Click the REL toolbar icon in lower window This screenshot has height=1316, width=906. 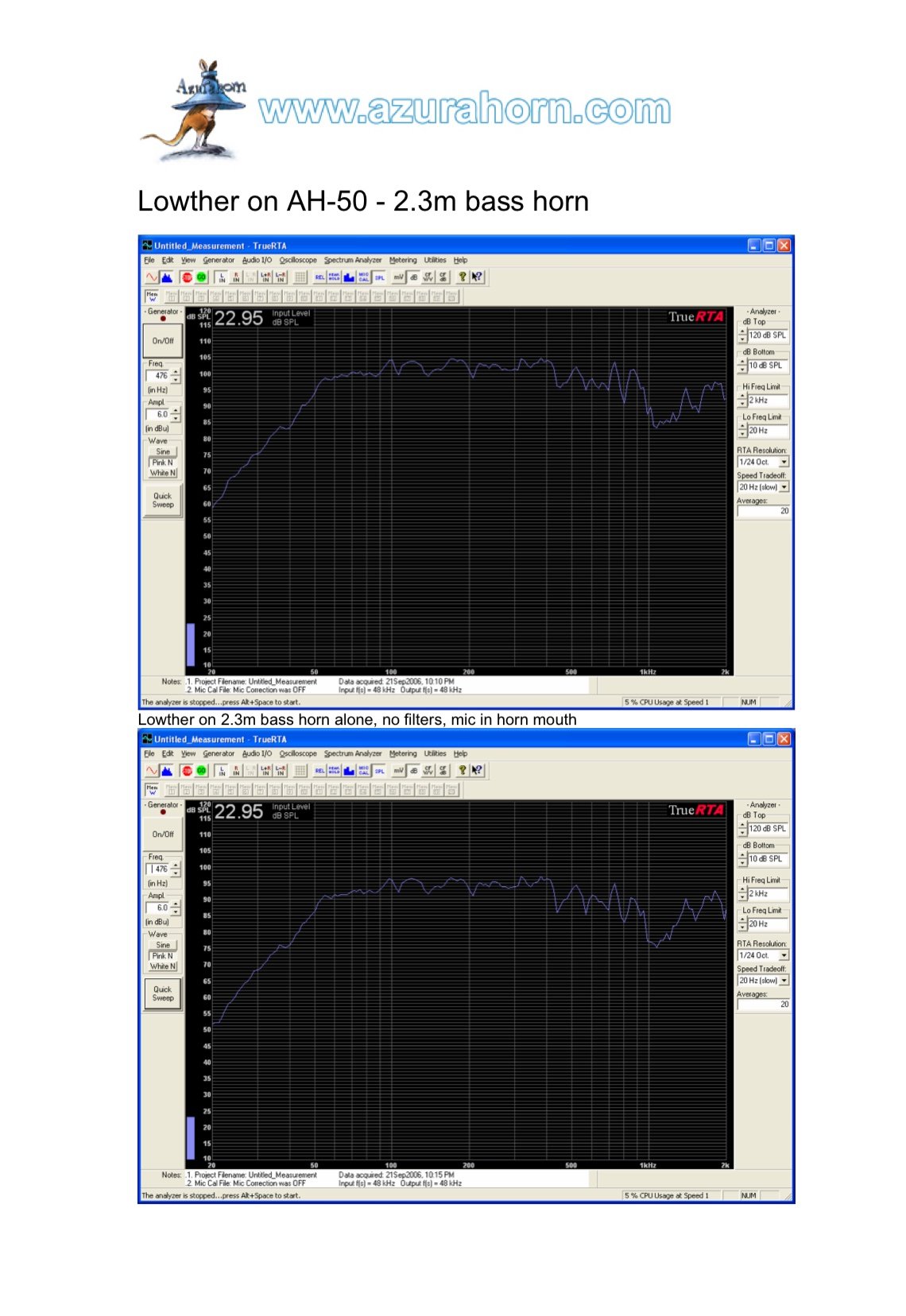(319, 771)
